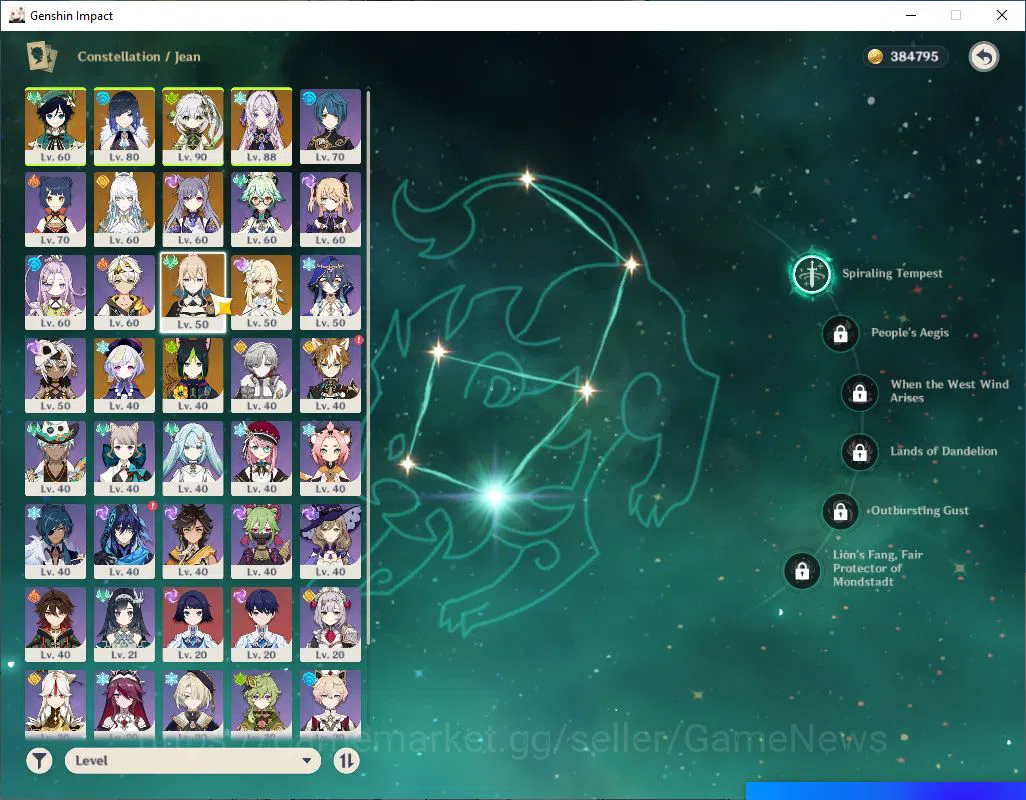1026x800 pixels.
Task: Close the Genshin Impact window
Action: pyautogui.click(x=1002, y=15)
